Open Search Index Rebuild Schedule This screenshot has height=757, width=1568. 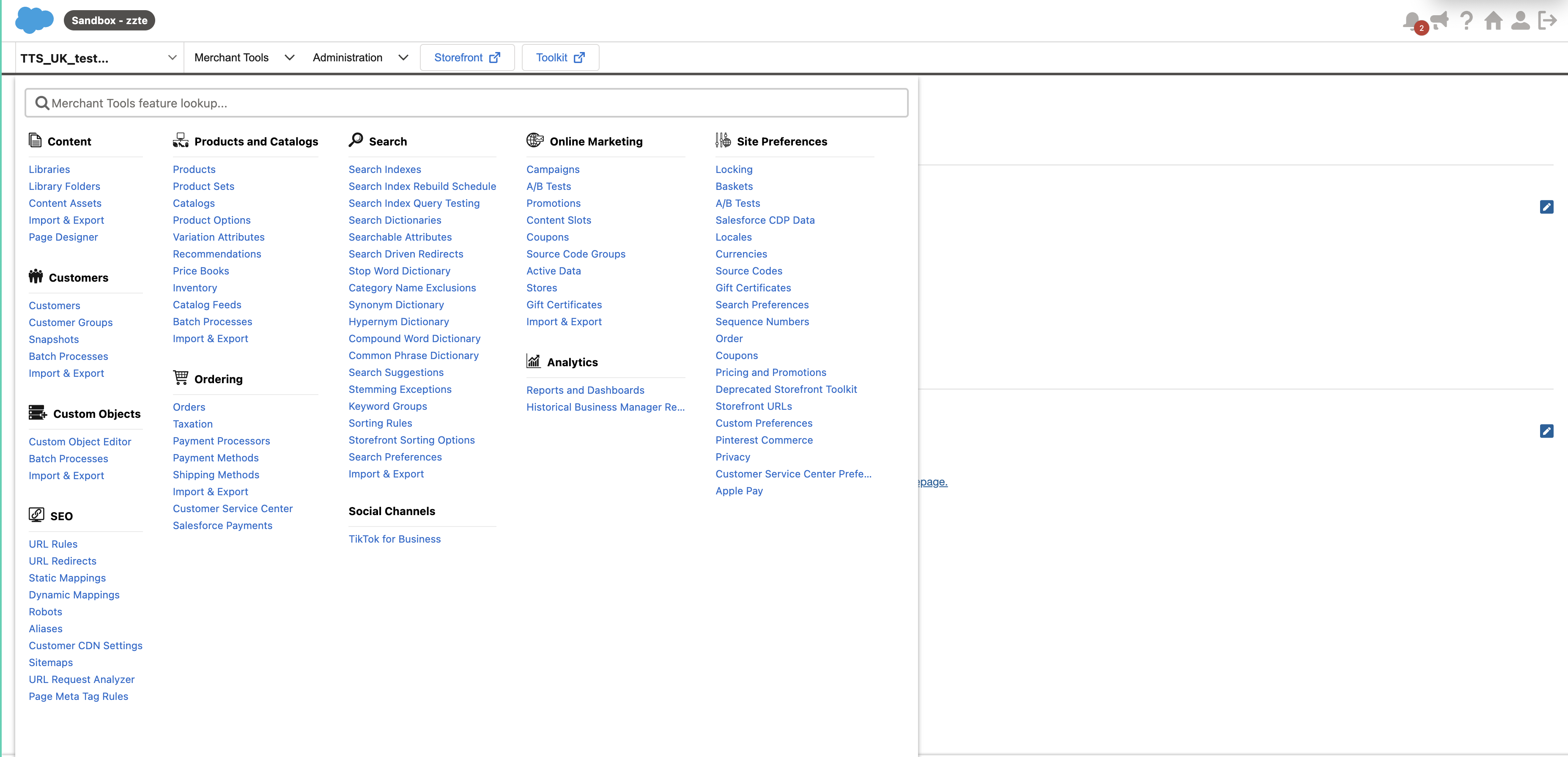click(422, 186)
